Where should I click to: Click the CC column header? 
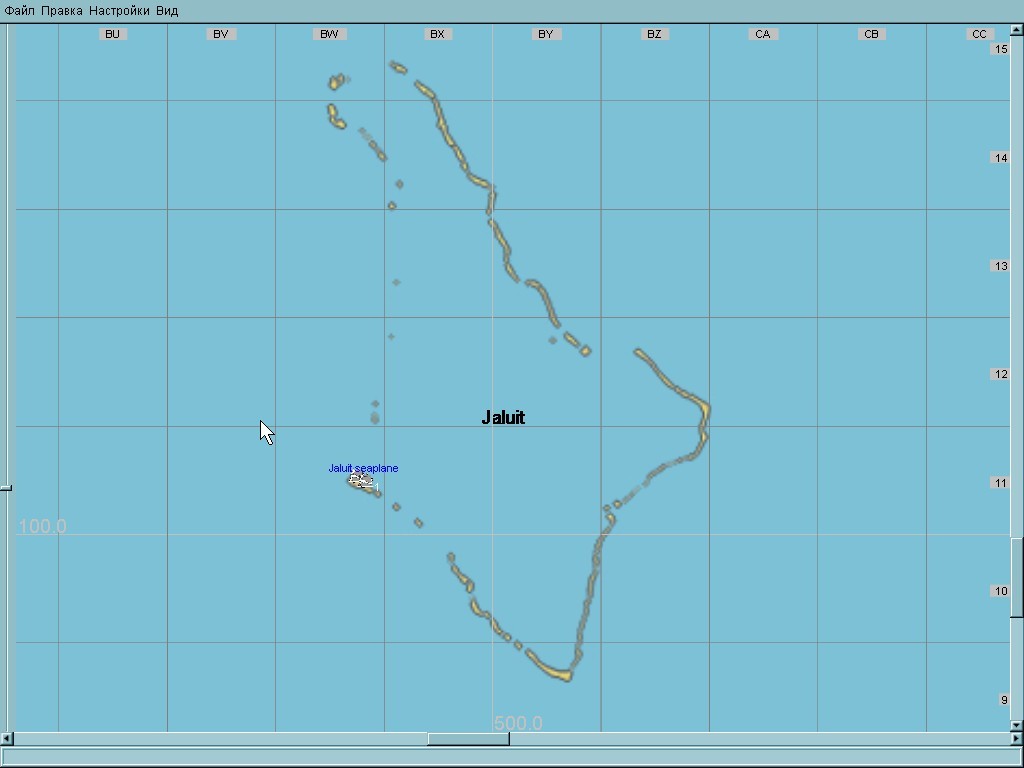(980, 34)
